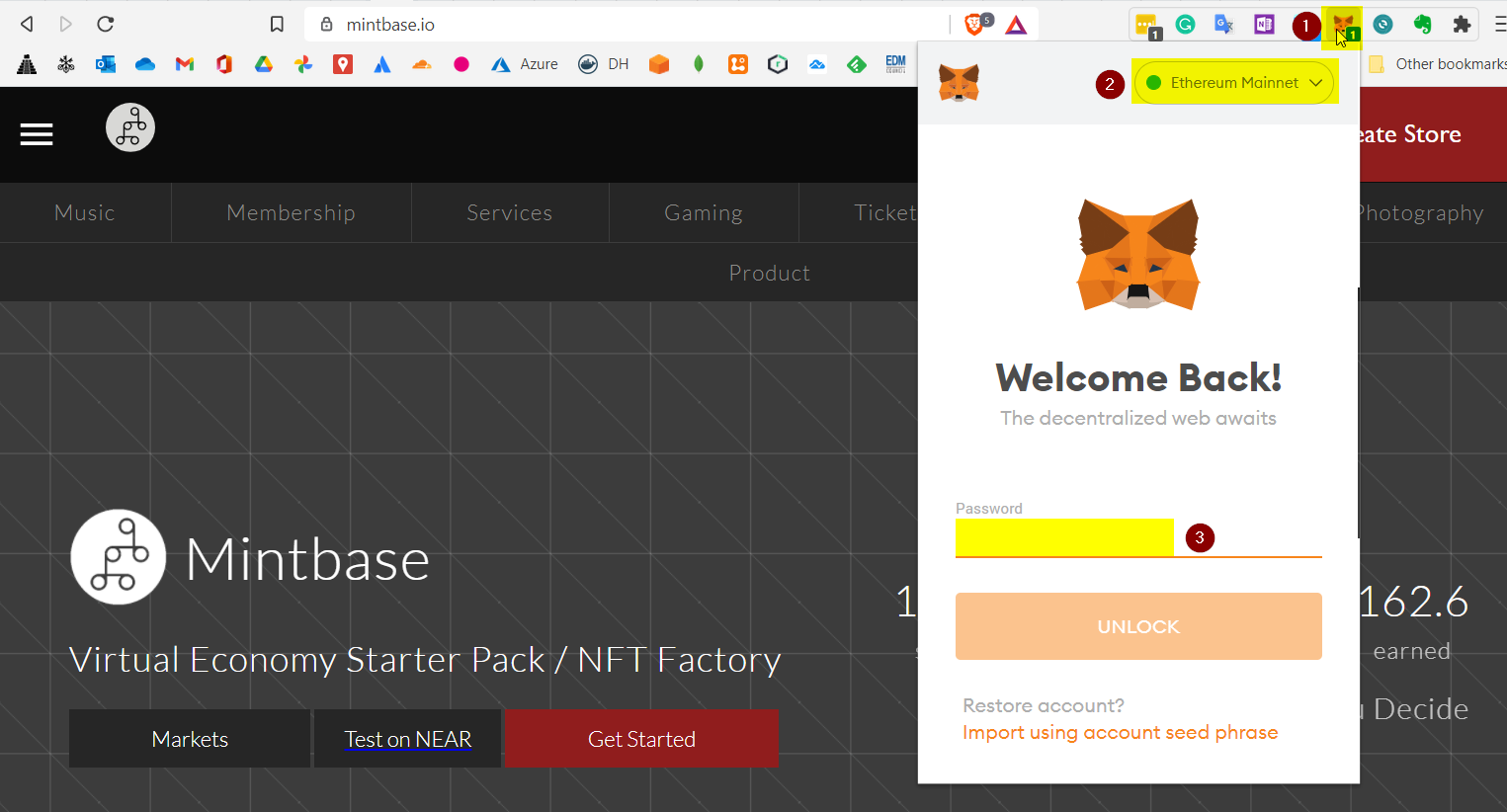
Task: Select the Services category tab
Action: [x=510, y=212]
